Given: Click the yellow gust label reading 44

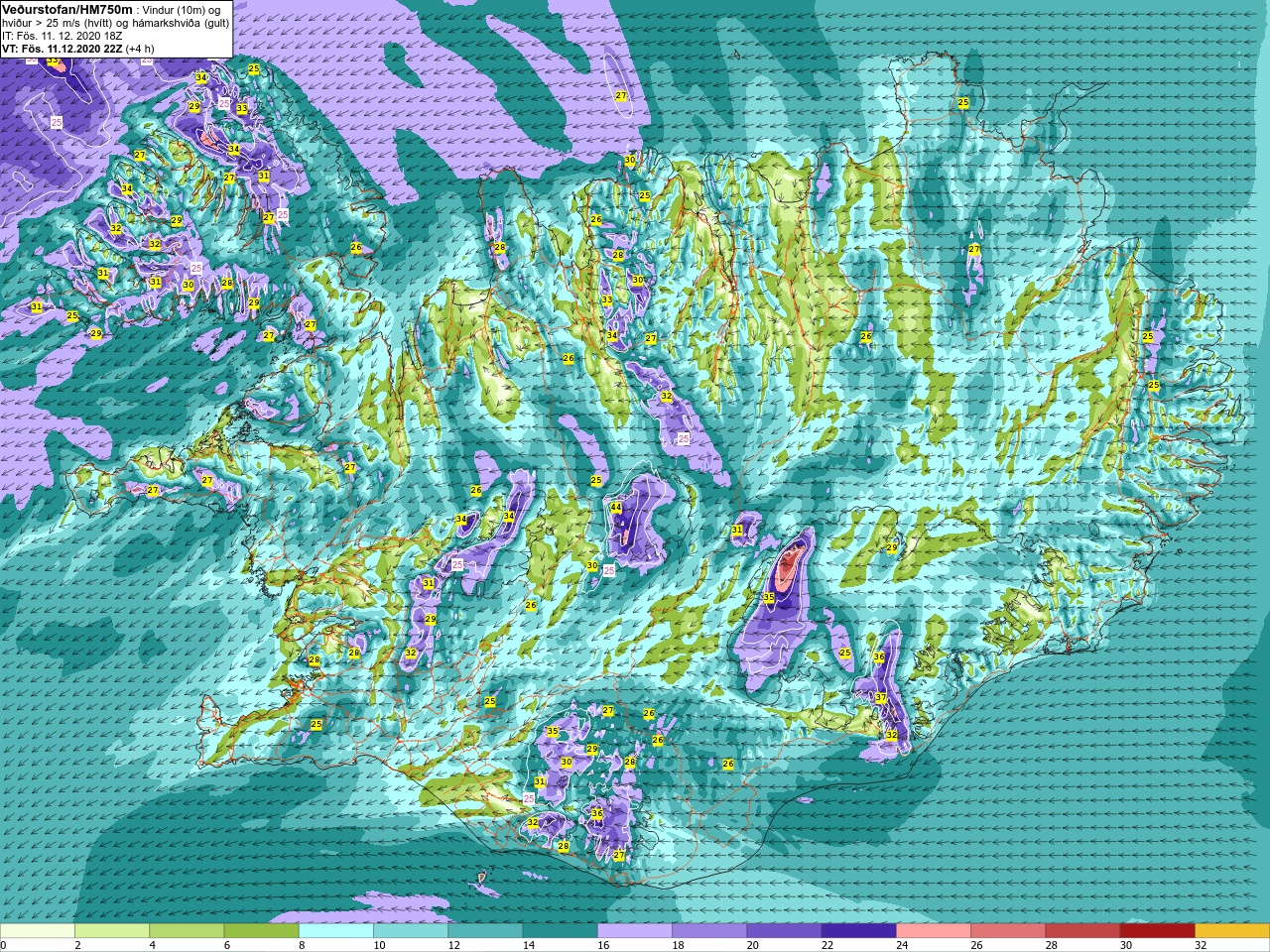Looking at the screenshot, I should (x=616, y=508).
